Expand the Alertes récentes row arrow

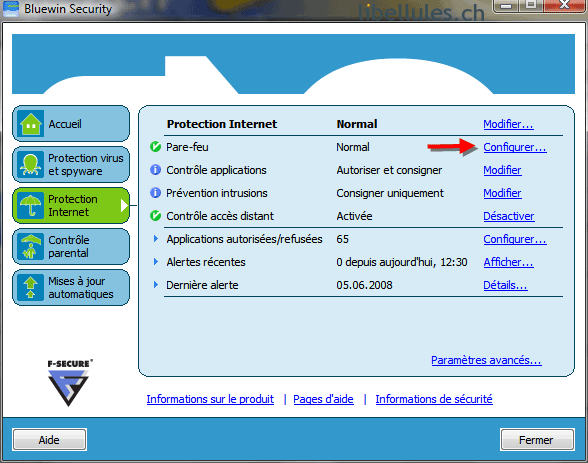[x=156, y=262]
